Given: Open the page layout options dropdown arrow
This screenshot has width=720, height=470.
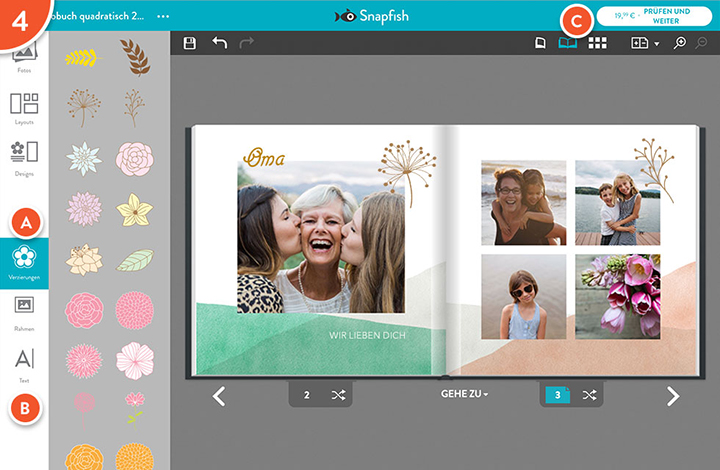Looking at the screenshot, I should coord(657,44).
